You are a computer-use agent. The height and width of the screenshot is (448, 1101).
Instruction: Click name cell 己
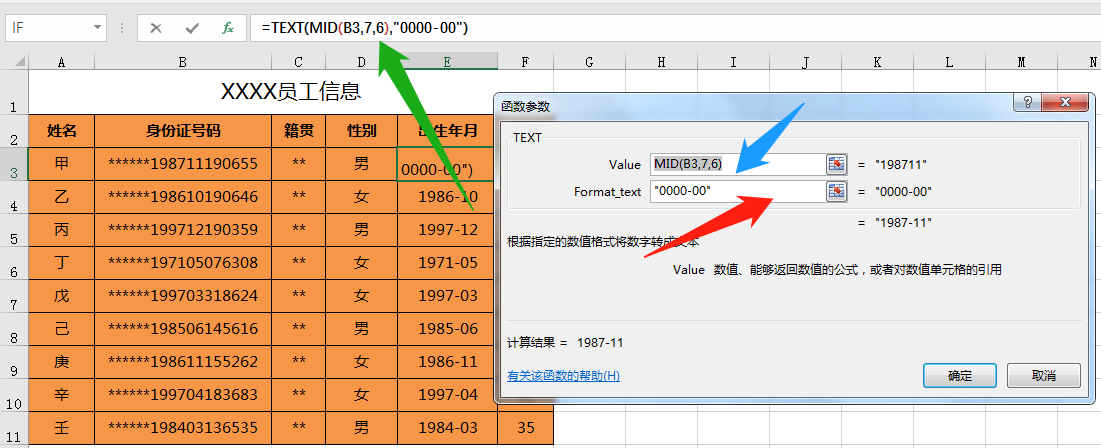(x=61, y=329)
